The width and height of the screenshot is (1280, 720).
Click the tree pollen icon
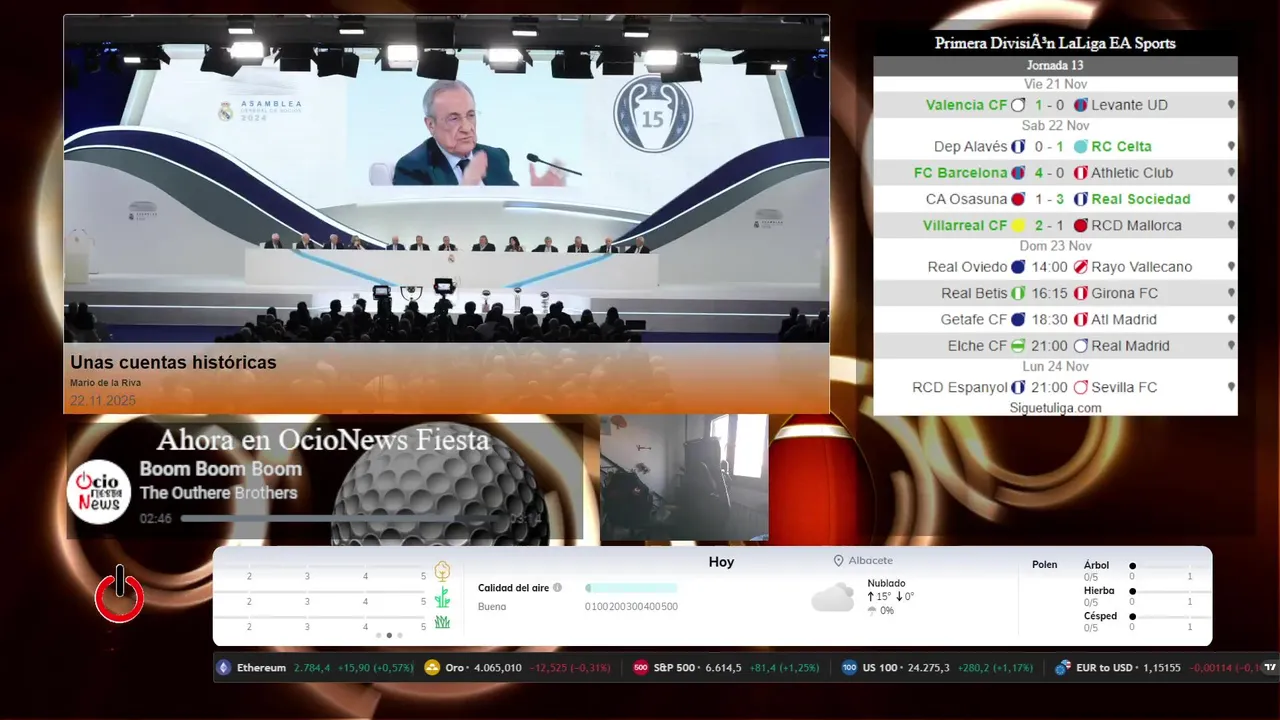point(442,571)
